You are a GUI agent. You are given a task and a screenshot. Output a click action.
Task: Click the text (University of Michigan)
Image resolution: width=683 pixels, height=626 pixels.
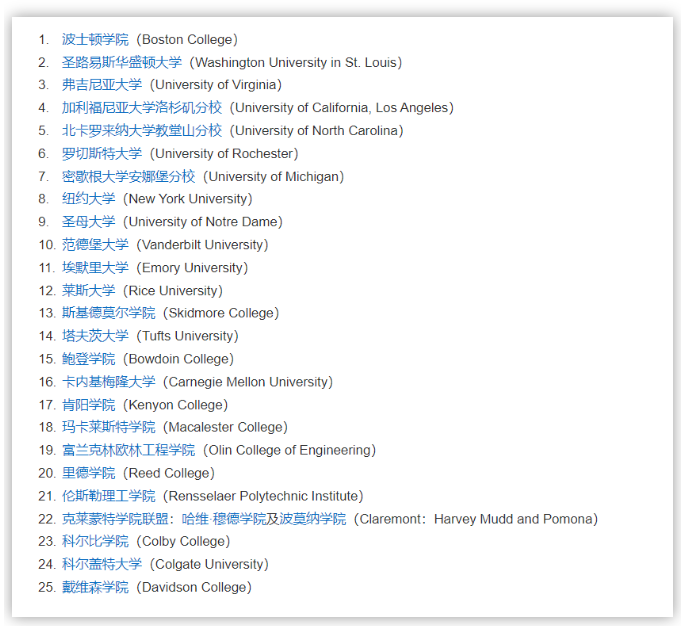pos(274,176)
